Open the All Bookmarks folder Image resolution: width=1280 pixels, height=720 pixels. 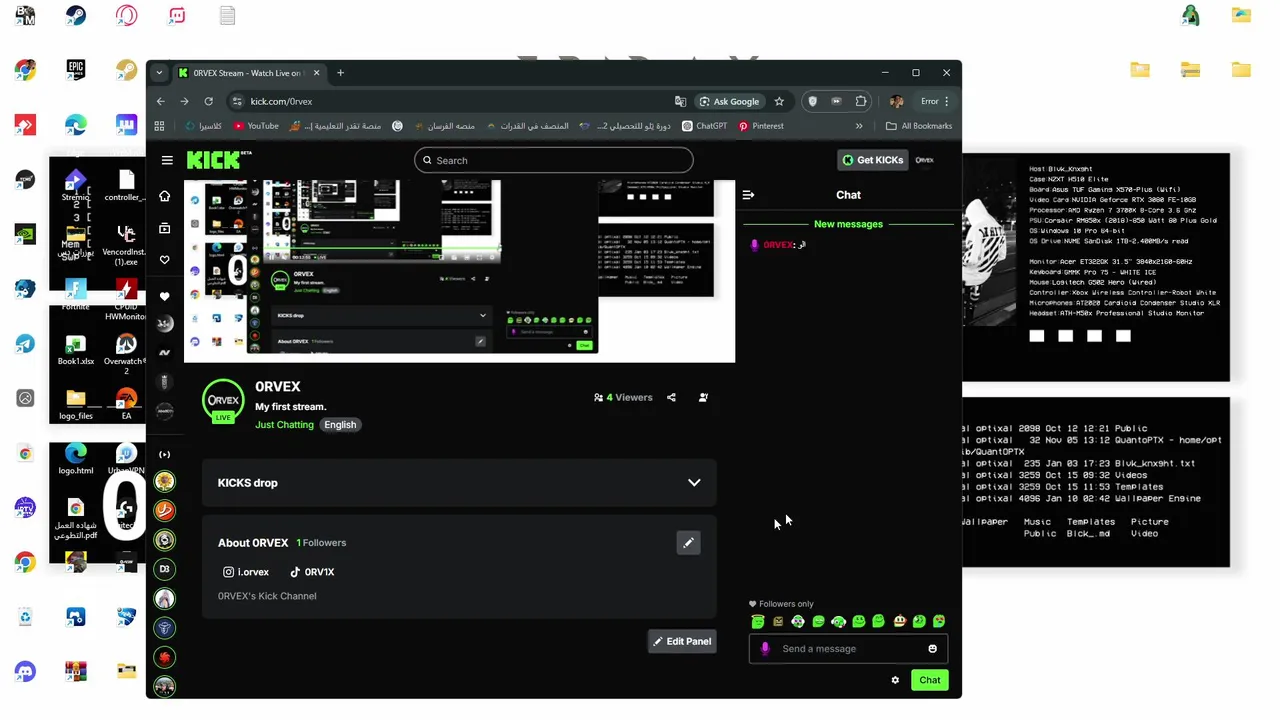(x=919, y=126)
